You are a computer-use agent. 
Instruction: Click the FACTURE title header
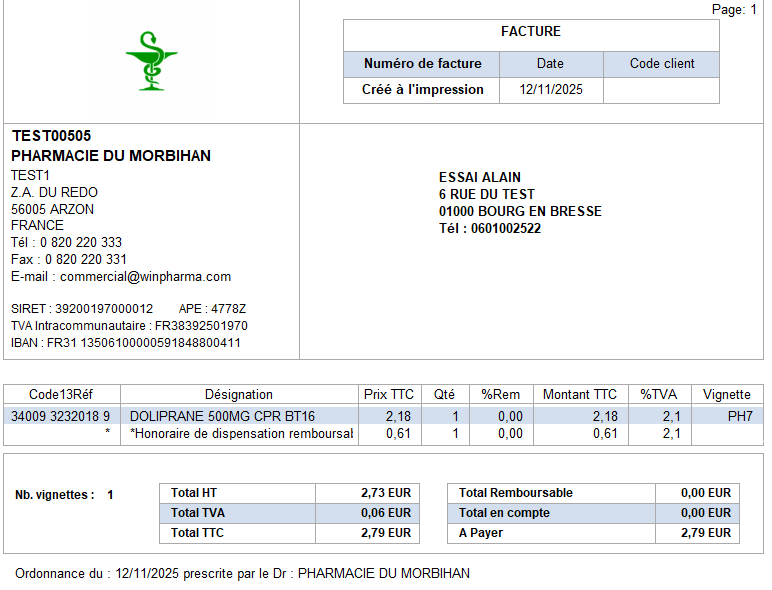(x=530, y=32)
